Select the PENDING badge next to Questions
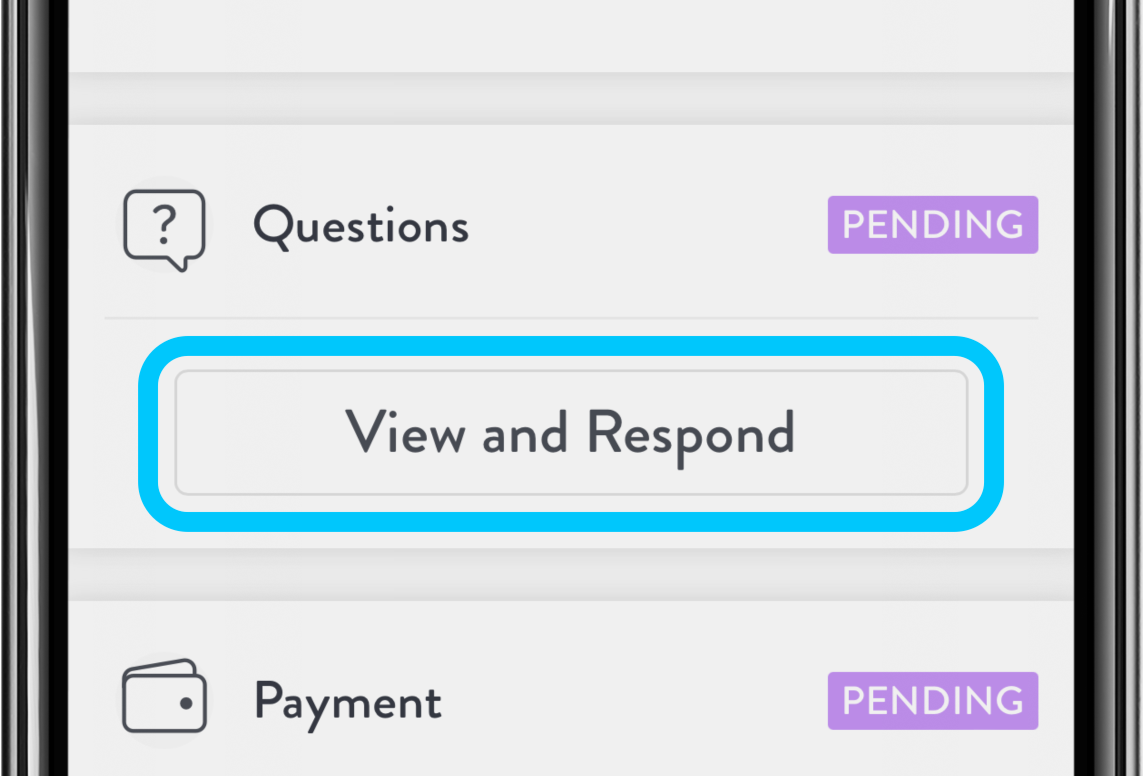The width and height of the screenshot is (1143, 776). click(932, 224)
